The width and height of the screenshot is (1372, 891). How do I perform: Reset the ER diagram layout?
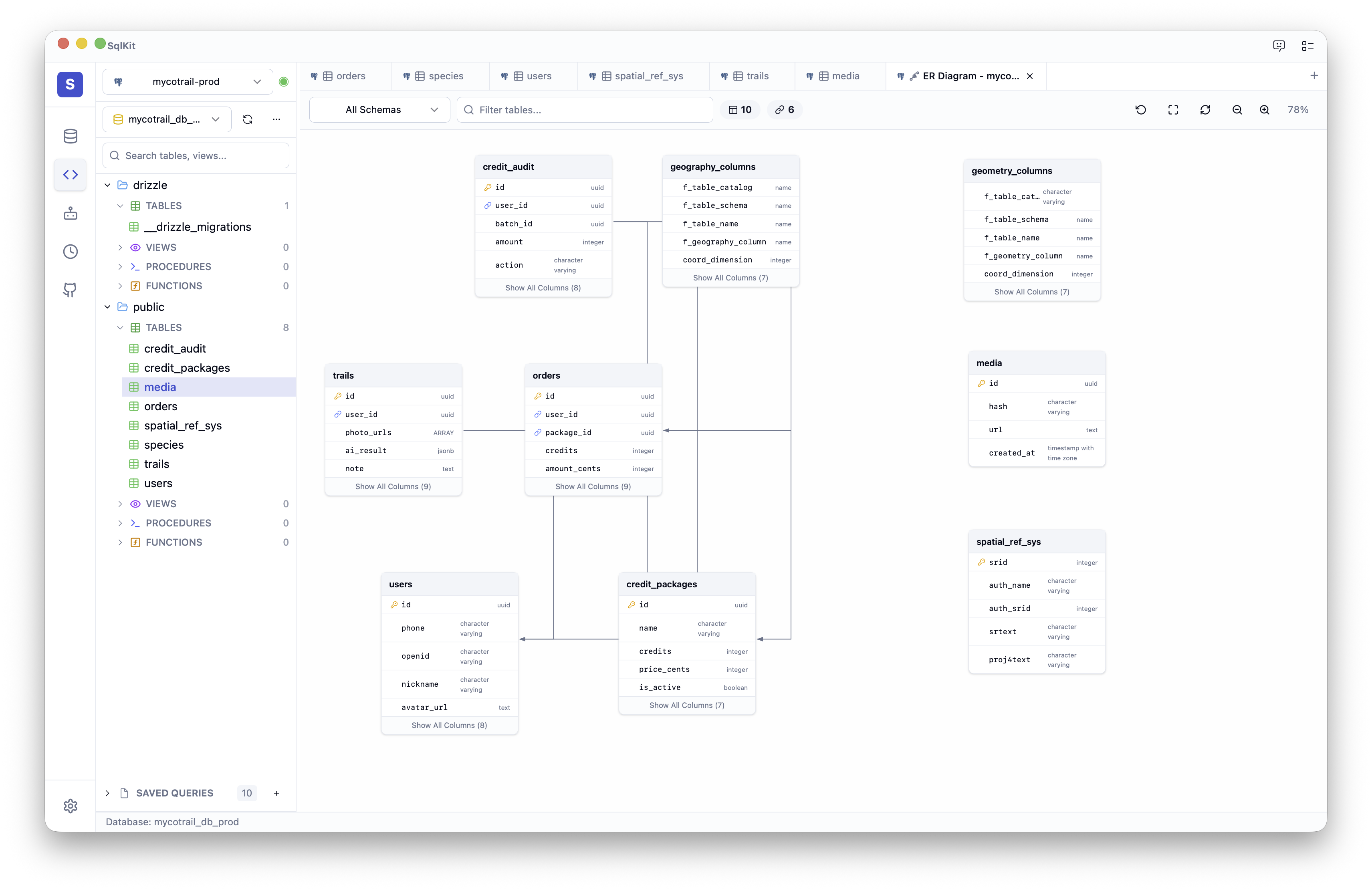[1140, 109]
